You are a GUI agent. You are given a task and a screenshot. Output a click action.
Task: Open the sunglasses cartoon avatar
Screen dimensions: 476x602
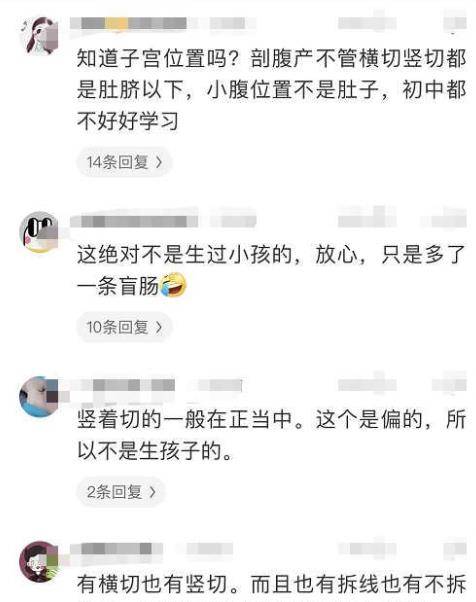[39, 232]
